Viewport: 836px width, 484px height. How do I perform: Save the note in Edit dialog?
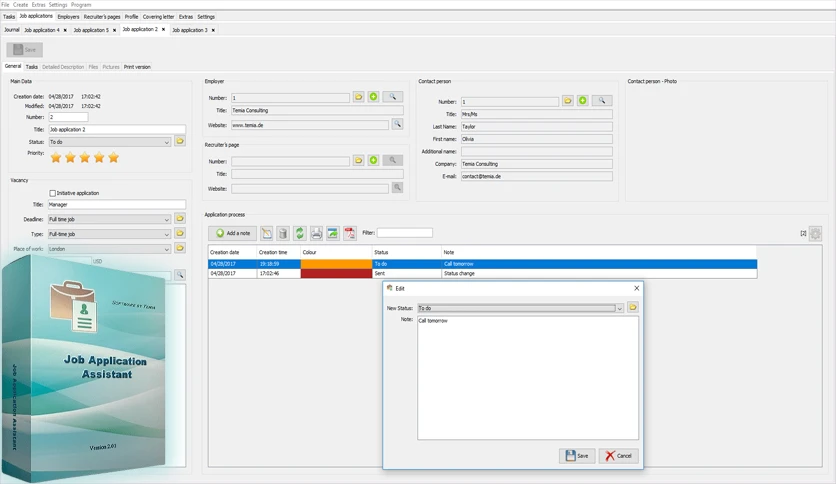click(577, 456)
